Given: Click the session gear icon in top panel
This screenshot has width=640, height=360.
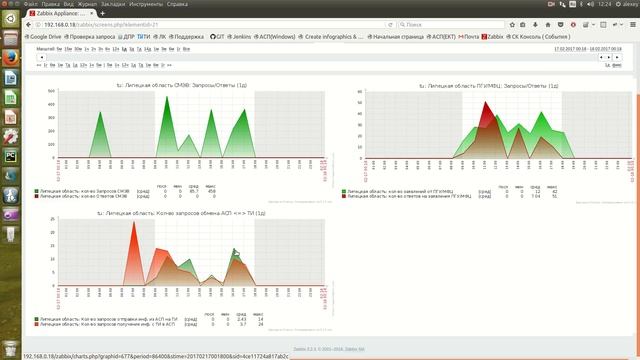Looking at the screenshot, I should click(618, 4).
